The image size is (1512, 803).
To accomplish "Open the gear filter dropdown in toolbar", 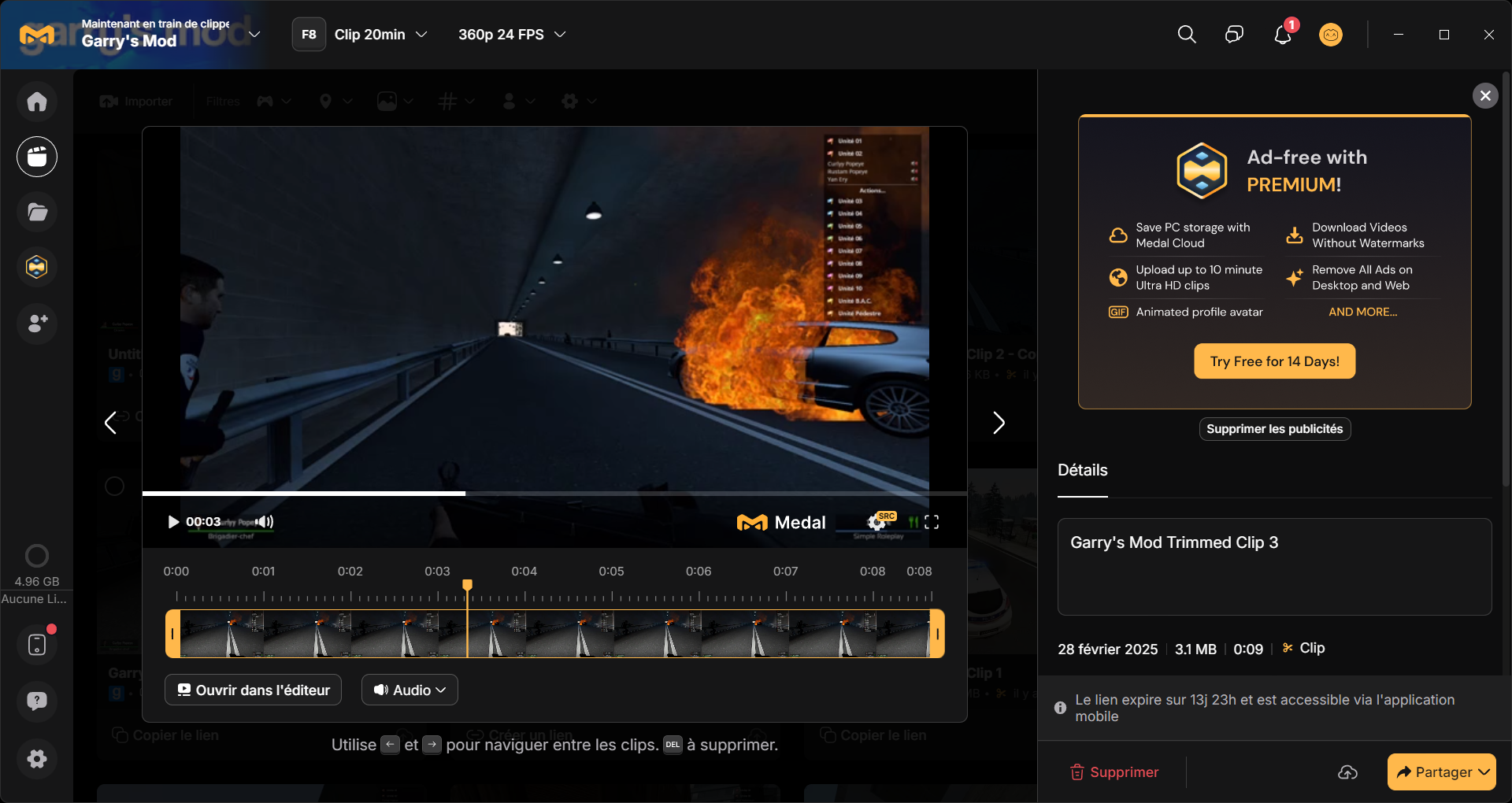I will pos(579,101).
